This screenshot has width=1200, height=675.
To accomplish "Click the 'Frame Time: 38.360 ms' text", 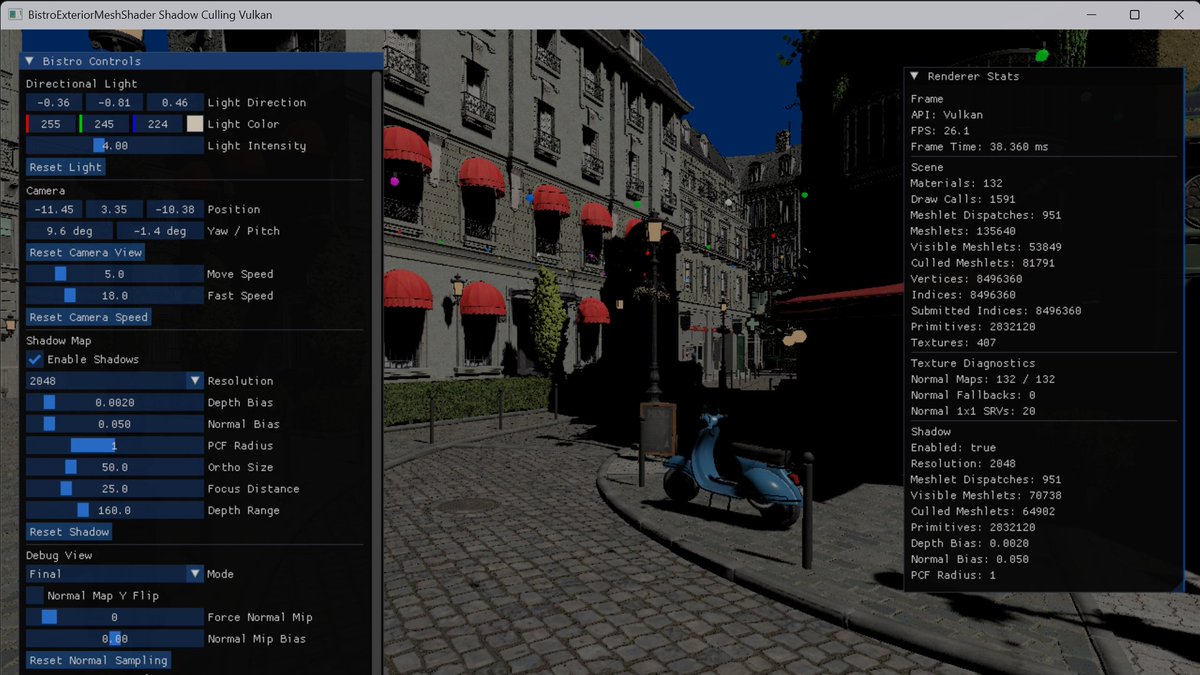I will click(x=979, y=147).
